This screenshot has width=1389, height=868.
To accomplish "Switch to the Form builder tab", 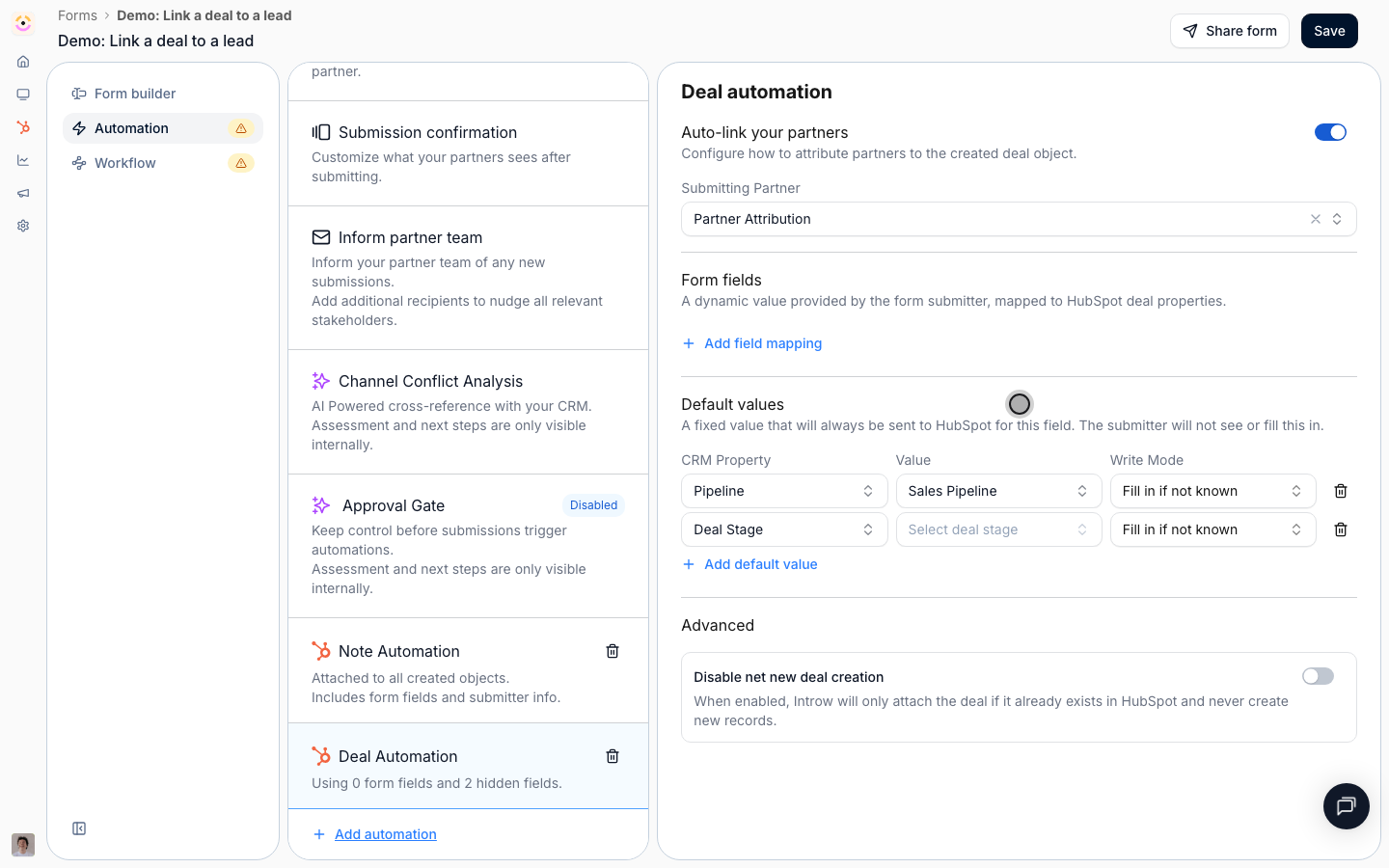I will click(x=163, y=94).
